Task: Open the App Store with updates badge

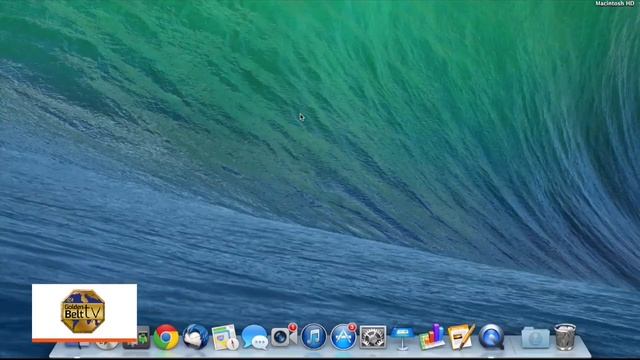Action: (343, 337)
